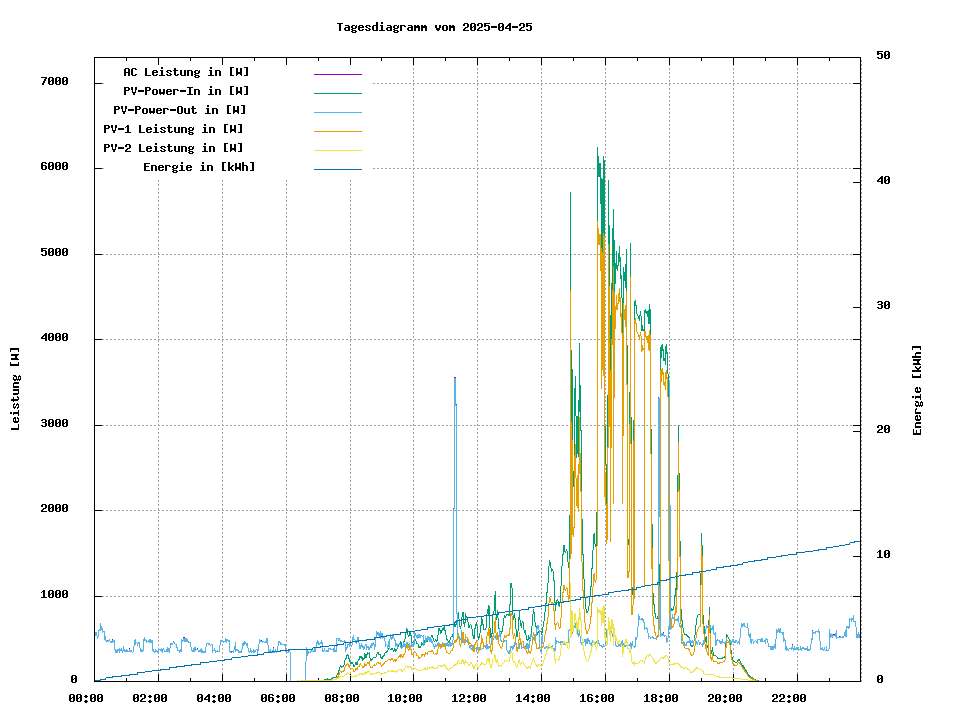Image resolution: width=960 pixels, height=720 pixels.
Task: Select the PV-Power-Out legend entry text
Action: pyautogui.click(x=180, y=110)
